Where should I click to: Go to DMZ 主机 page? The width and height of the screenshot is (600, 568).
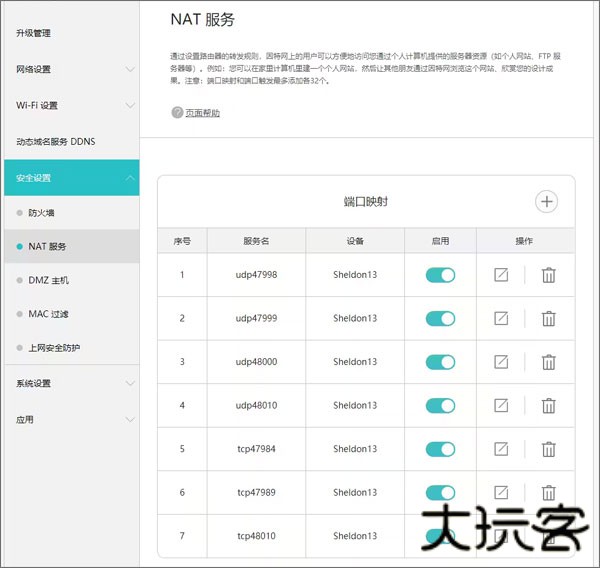[48, 280]
